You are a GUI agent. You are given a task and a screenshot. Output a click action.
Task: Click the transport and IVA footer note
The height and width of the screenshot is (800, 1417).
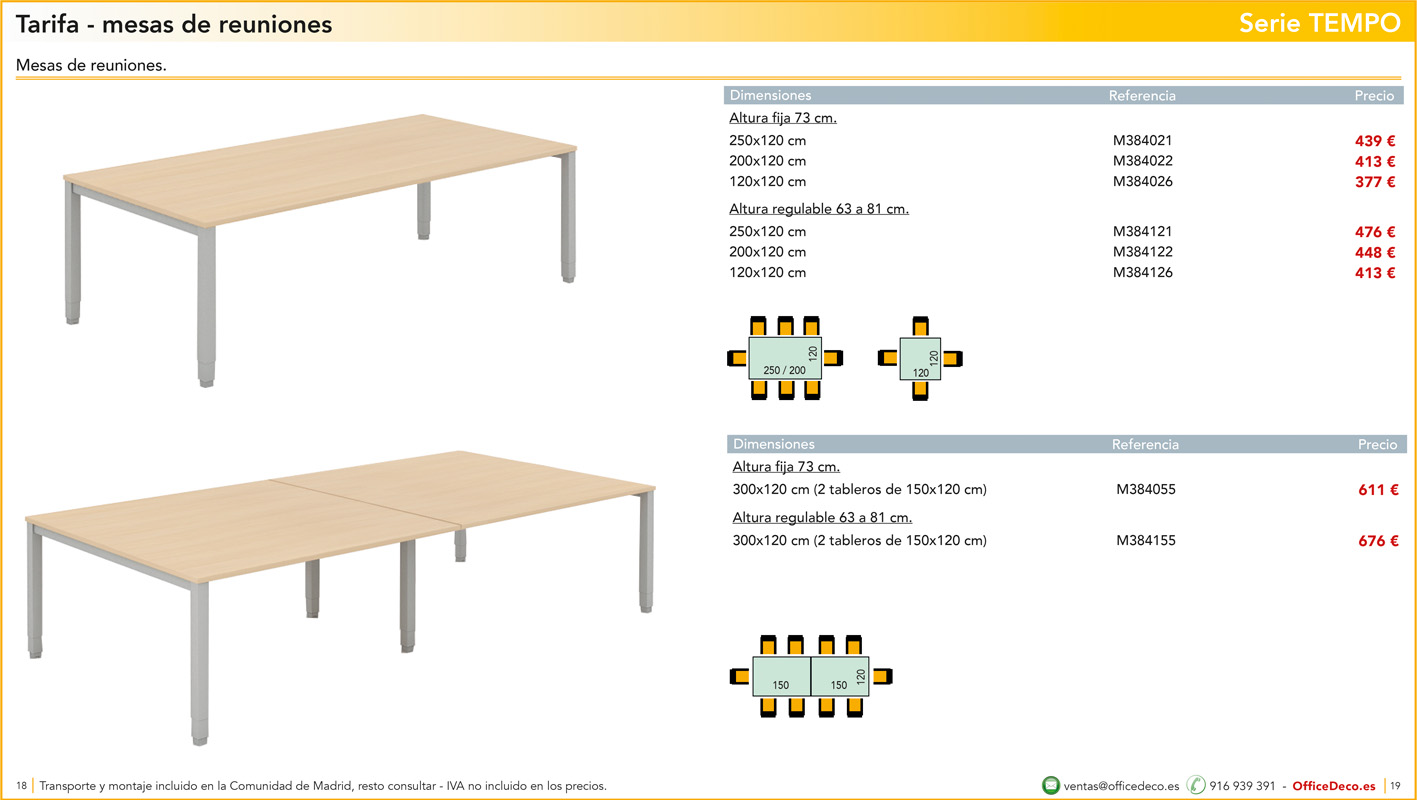click(322, 786)
